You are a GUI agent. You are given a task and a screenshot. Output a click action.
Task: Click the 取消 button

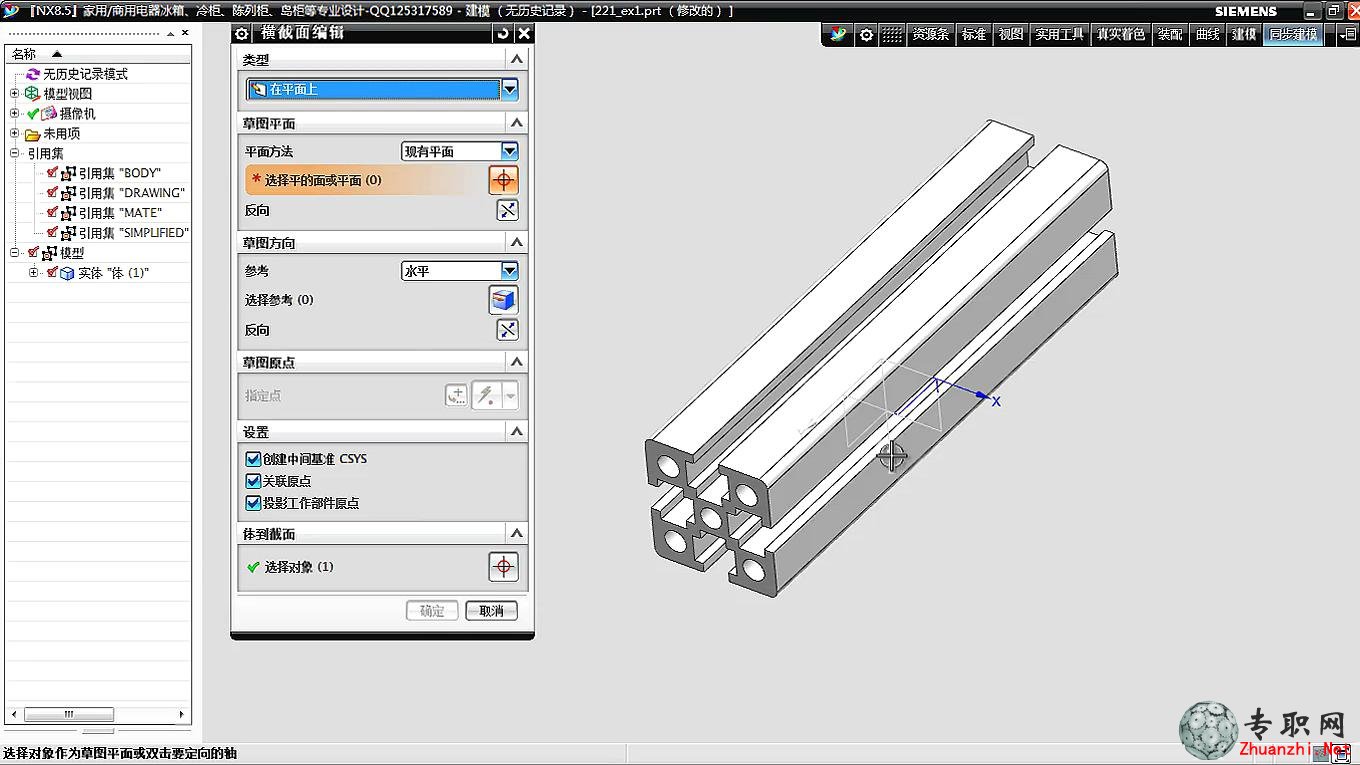point(492,611)
